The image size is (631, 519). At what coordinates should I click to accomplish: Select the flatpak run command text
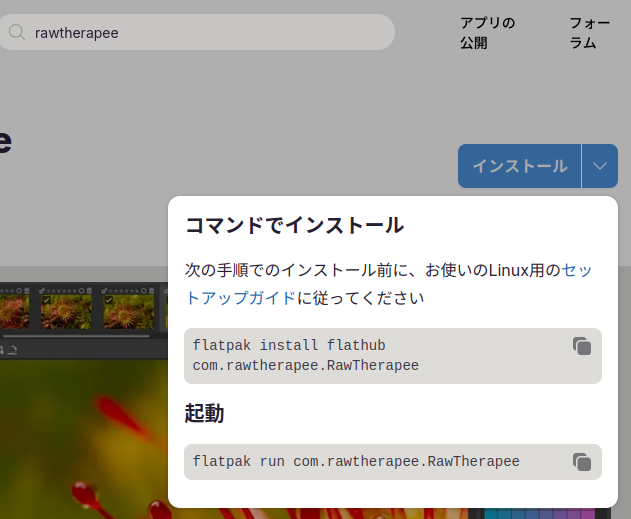point(356,461)
